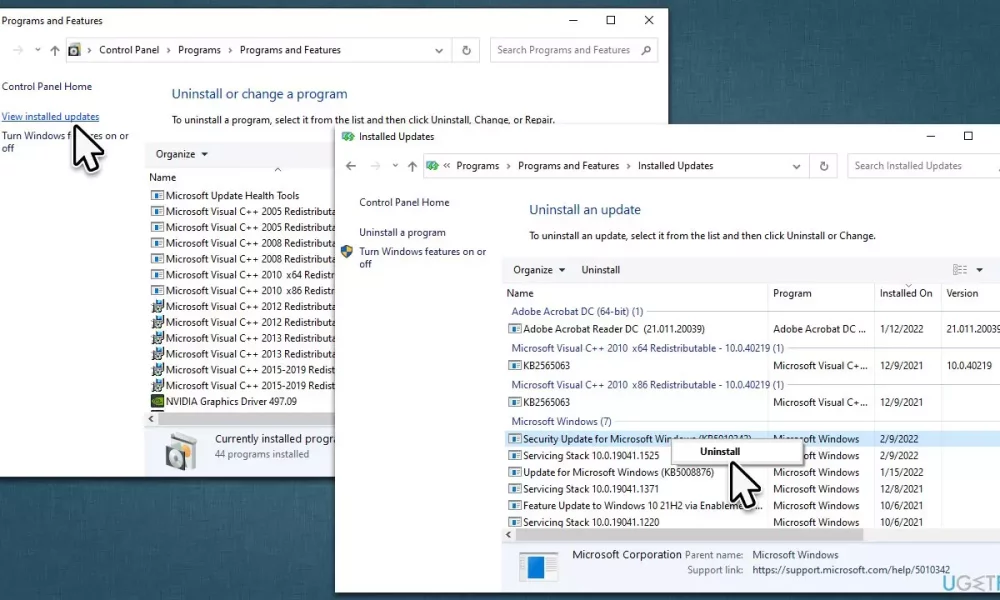Click the icon beside Servicing Stack 10.0.19041.1371
Image resolution: width=1000 pixels, height=600 pixels.
coord(514,489)
